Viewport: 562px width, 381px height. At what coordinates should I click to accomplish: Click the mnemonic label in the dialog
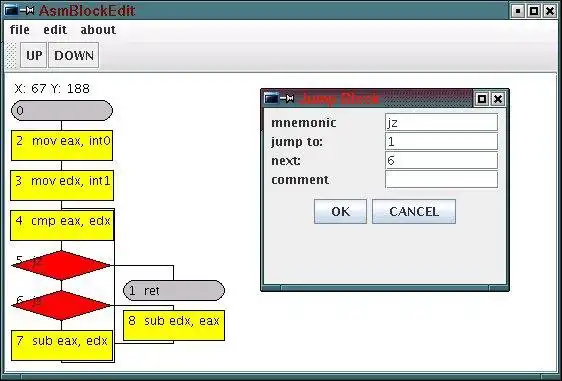pyautogui.click(x=304, y=123)
